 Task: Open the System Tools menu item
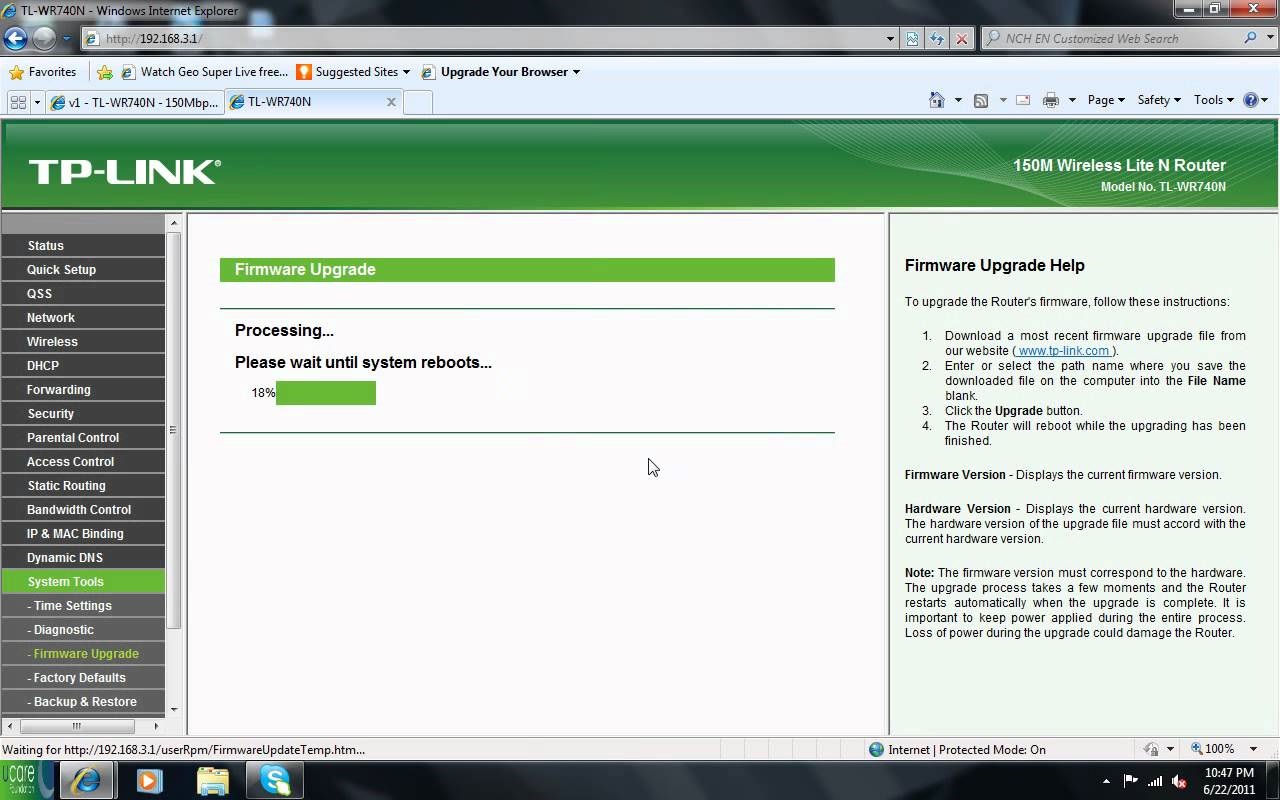coord(83,581)
